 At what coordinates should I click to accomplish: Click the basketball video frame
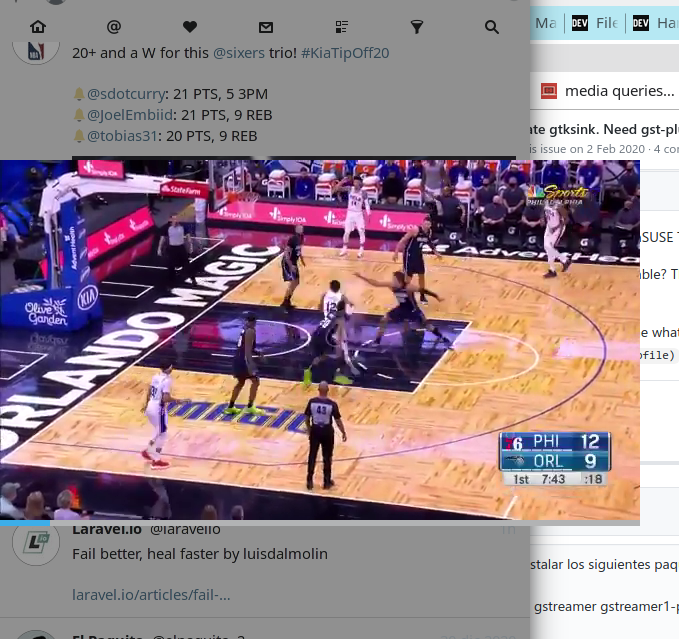[x=320, y=340]
